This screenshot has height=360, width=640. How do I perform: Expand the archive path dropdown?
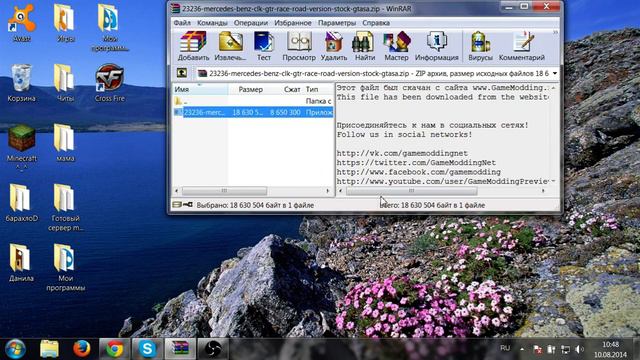[x=555, y=73]
